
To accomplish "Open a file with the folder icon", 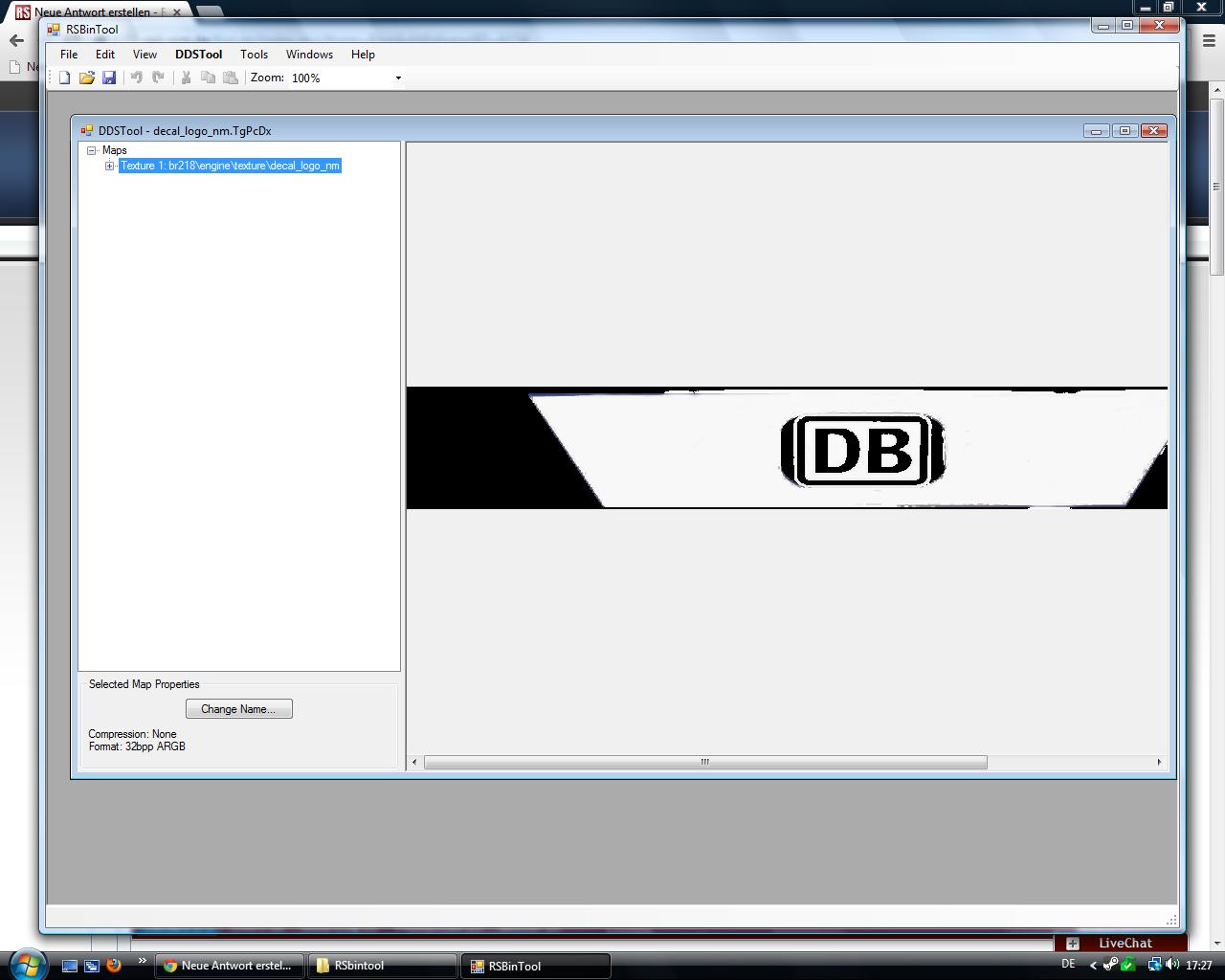I will [86, 78].
